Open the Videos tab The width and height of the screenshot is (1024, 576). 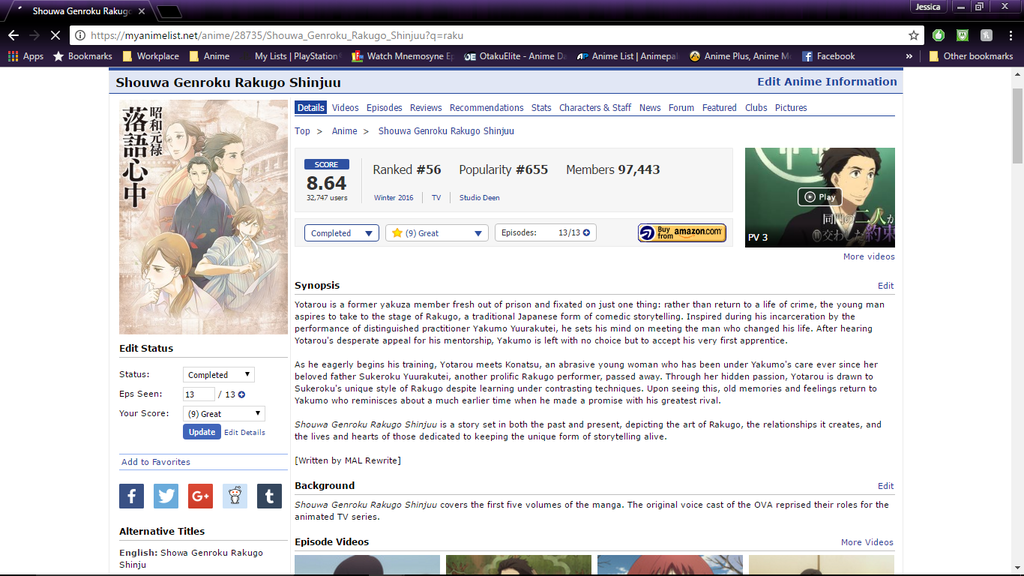[x=345, y=108]
